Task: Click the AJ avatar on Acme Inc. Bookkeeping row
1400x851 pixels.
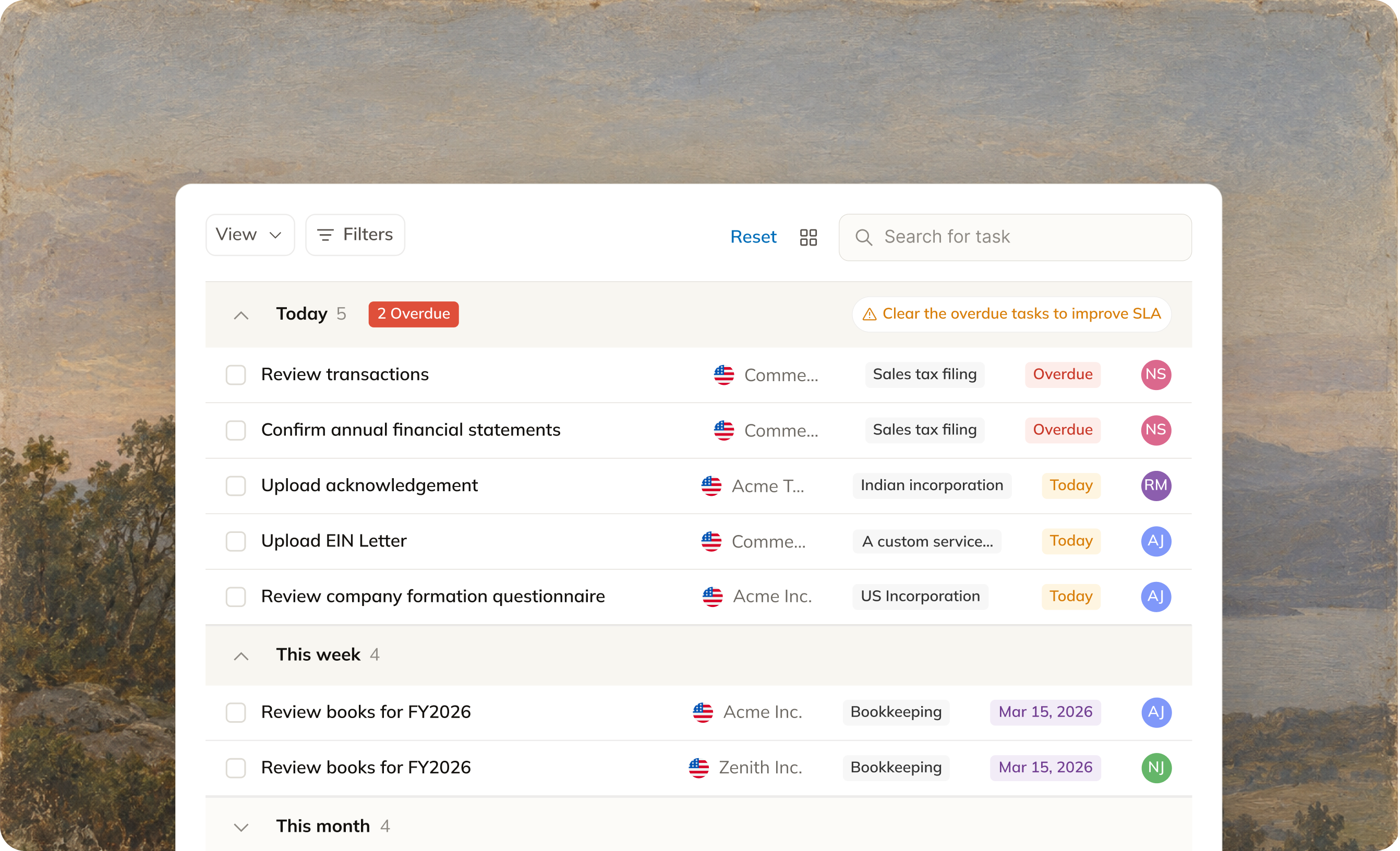Action: 1156,712
